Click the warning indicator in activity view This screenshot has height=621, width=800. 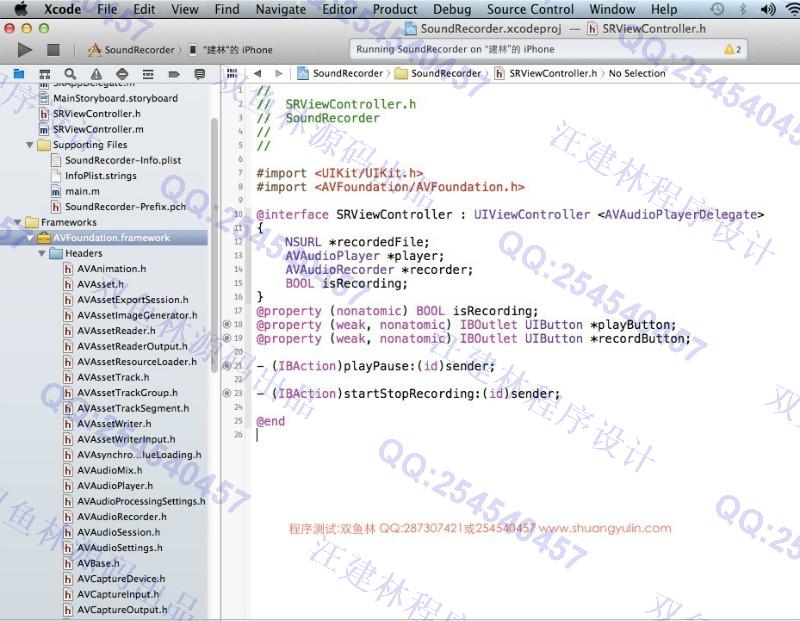pos(732,49)
